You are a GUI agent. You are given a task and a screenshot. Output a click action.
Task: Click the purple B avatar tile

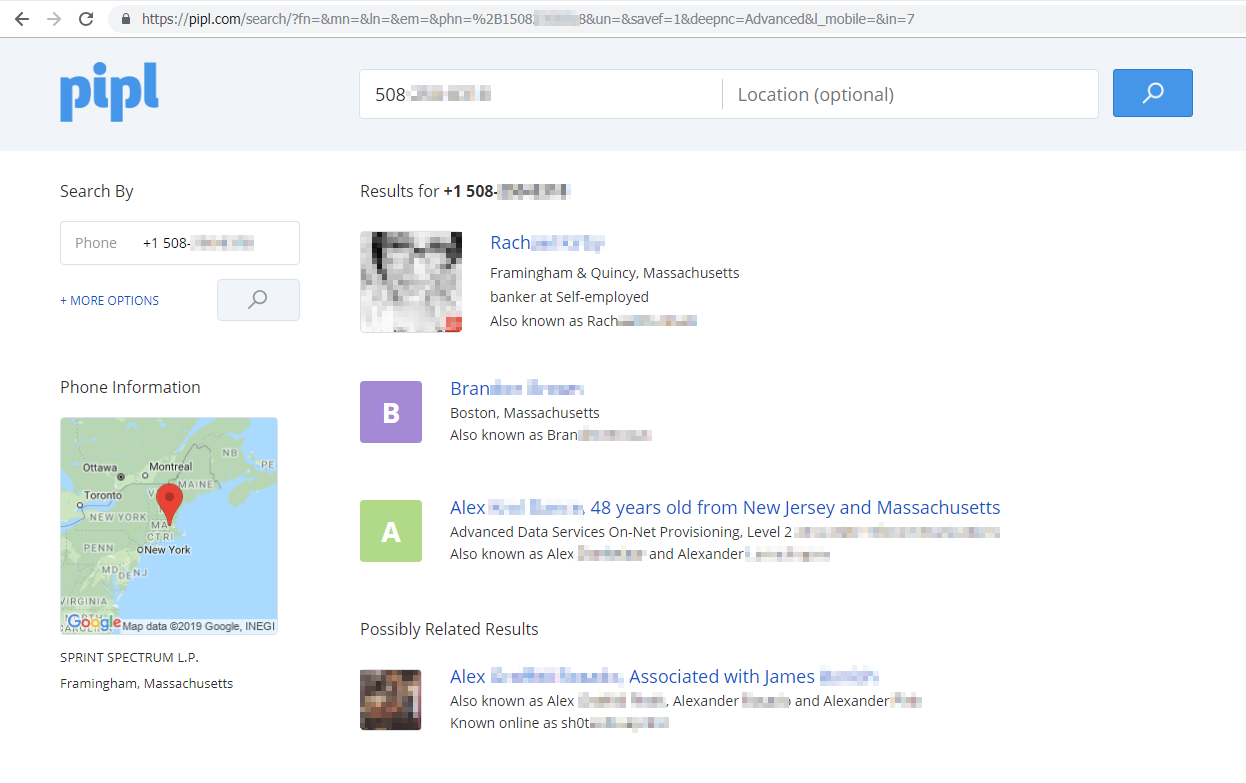[391, 412]
